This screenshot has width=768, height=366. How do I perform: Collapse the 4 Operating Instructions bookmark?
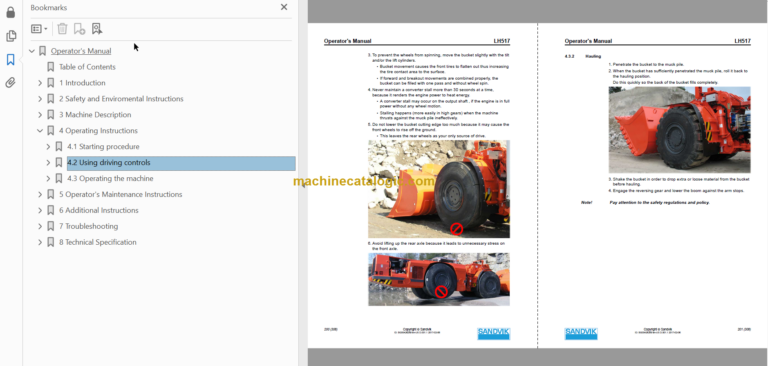[40, 130]
